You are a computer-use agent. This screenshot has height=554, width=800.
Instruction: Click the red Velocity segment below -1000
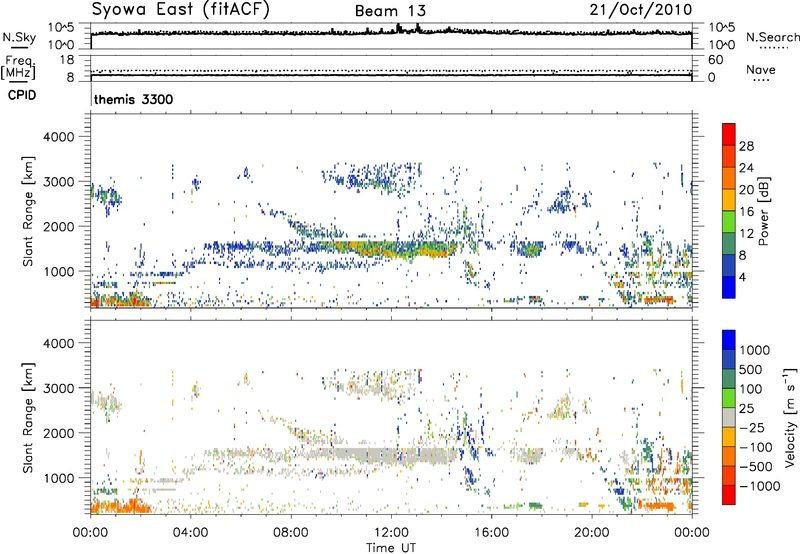coord(729,495)
